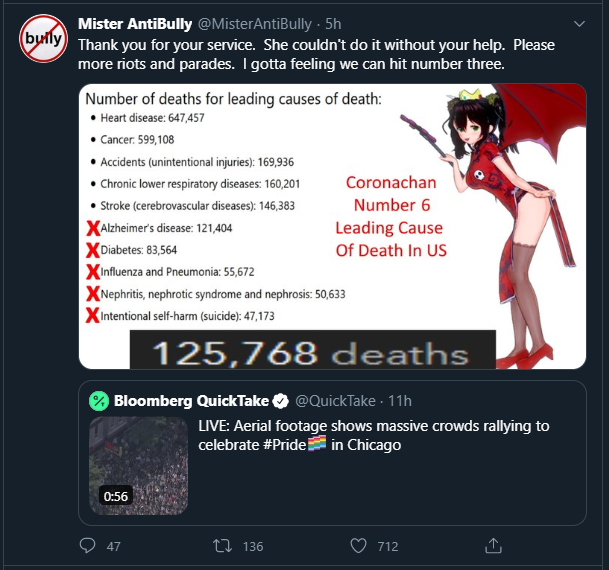Click the verified badge beside QuickTake
609x570 pixels.
click(x=280, y=401)
